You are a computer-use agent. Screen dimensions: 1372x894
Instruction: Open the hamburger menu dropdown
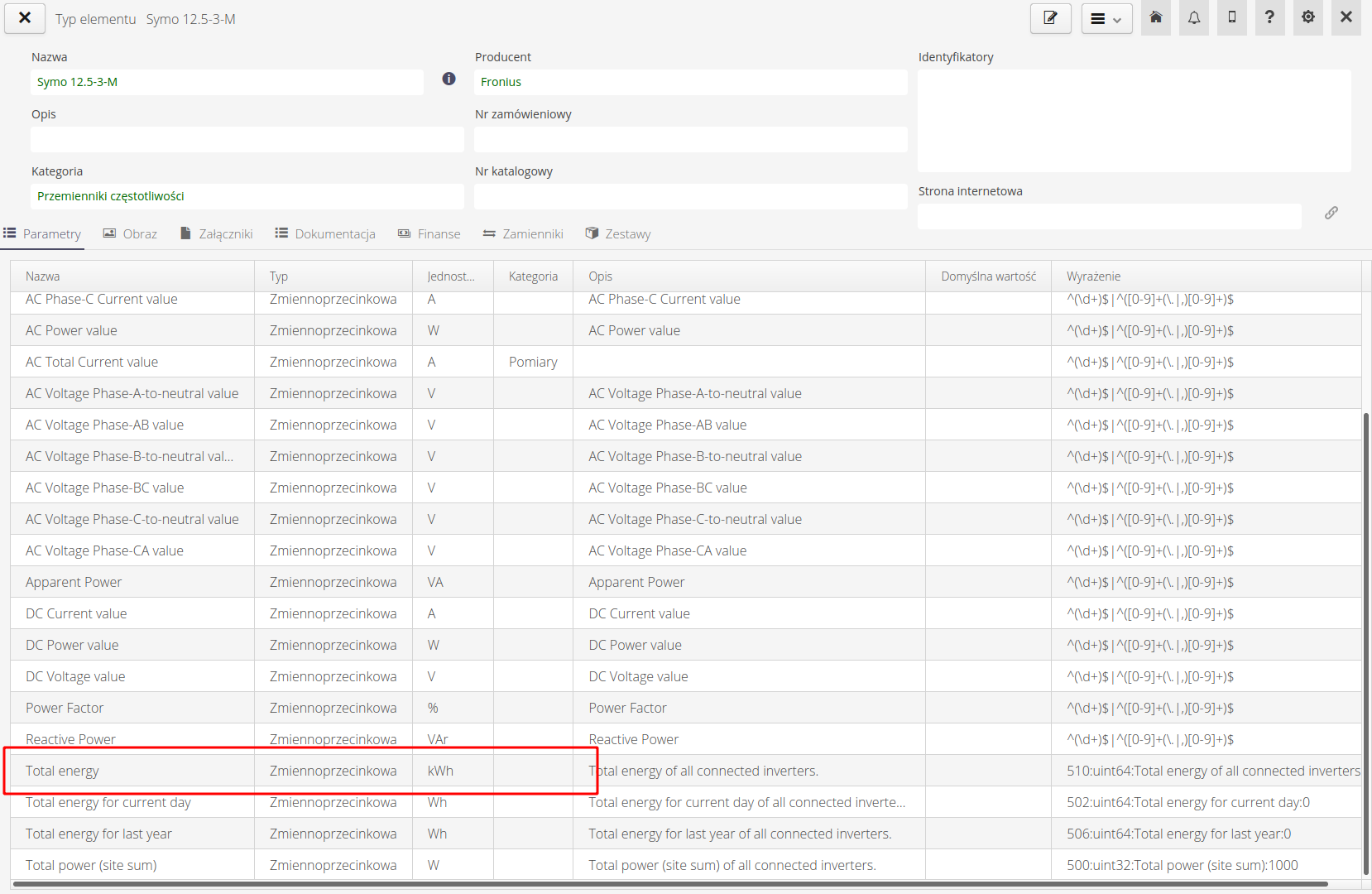pyautogui.click(x=1106, y=18)
